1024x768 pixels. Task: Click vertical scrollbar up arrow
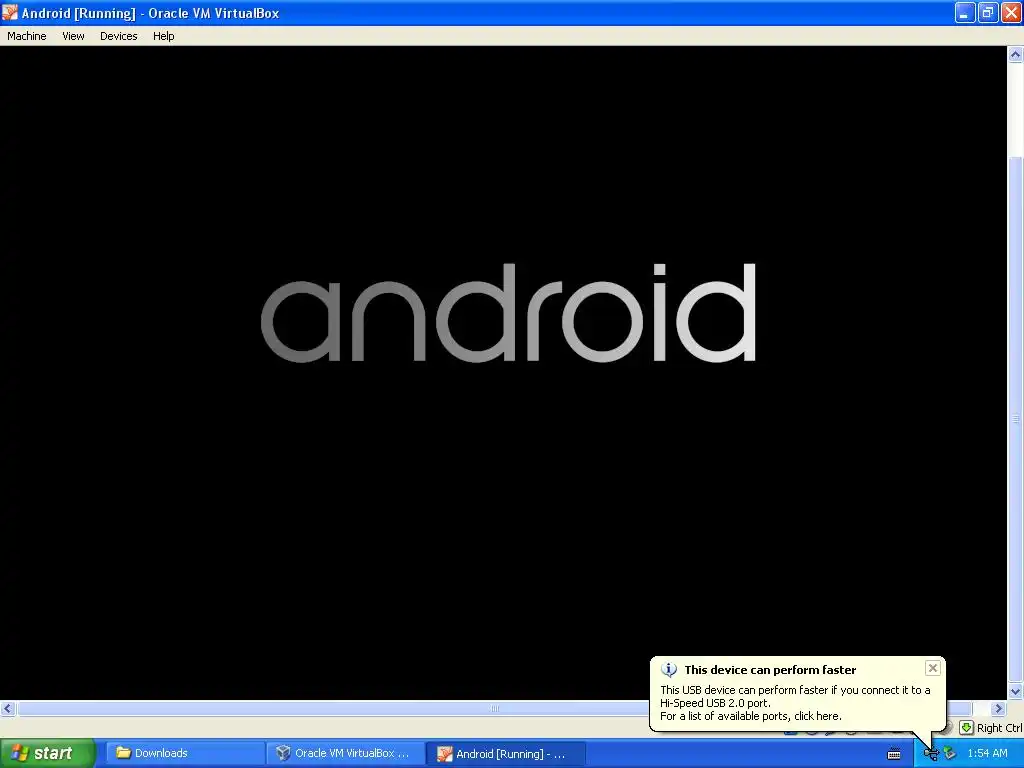click(x=1016, y=55)
